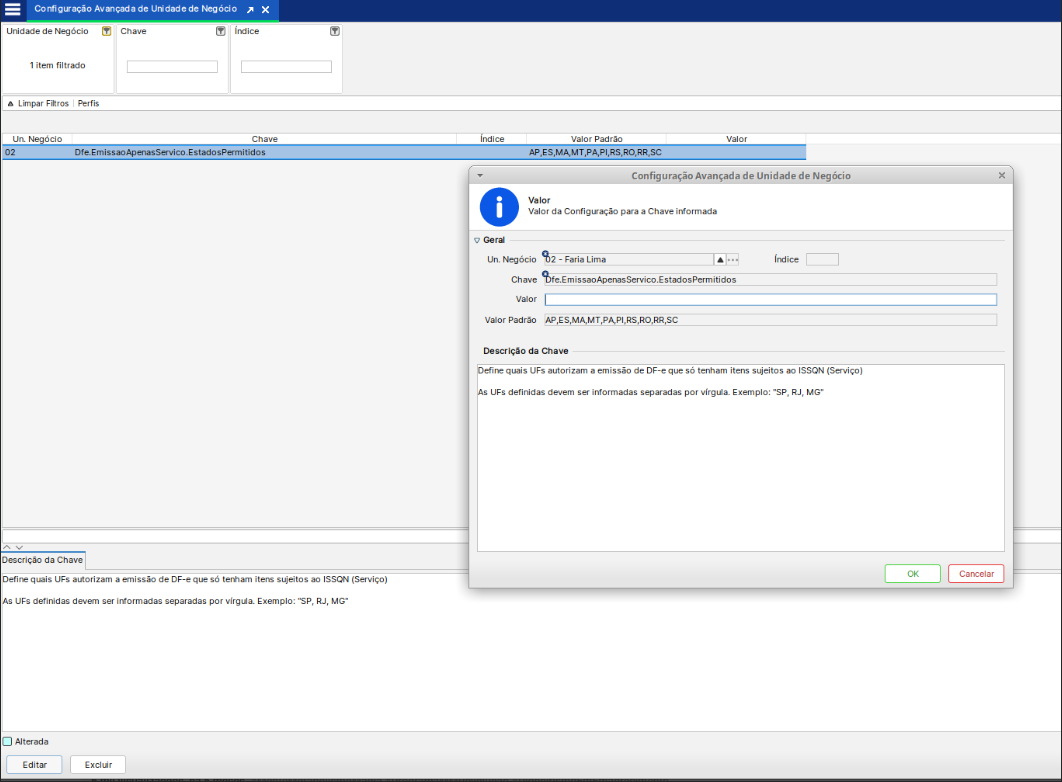Viewport: 1062px width, 782px height.
Task: Click the detach tab arrow icon
Action: tap(250, 9)
